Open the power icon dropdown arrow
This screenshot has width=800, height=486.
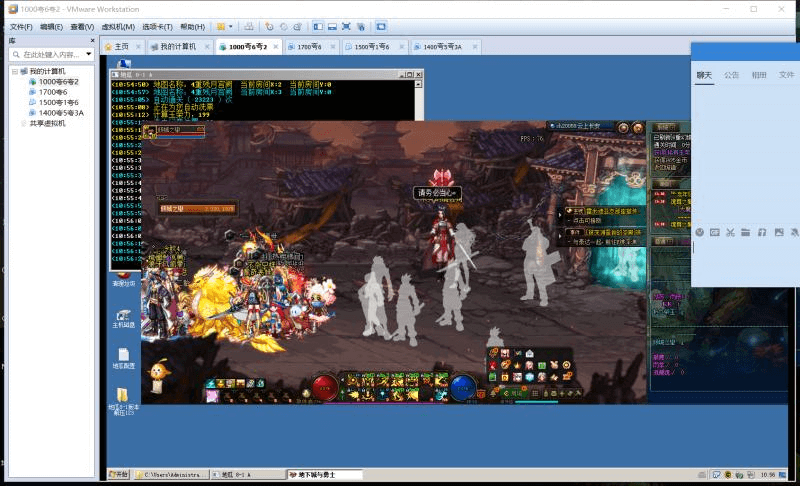[x=231, y=27]
